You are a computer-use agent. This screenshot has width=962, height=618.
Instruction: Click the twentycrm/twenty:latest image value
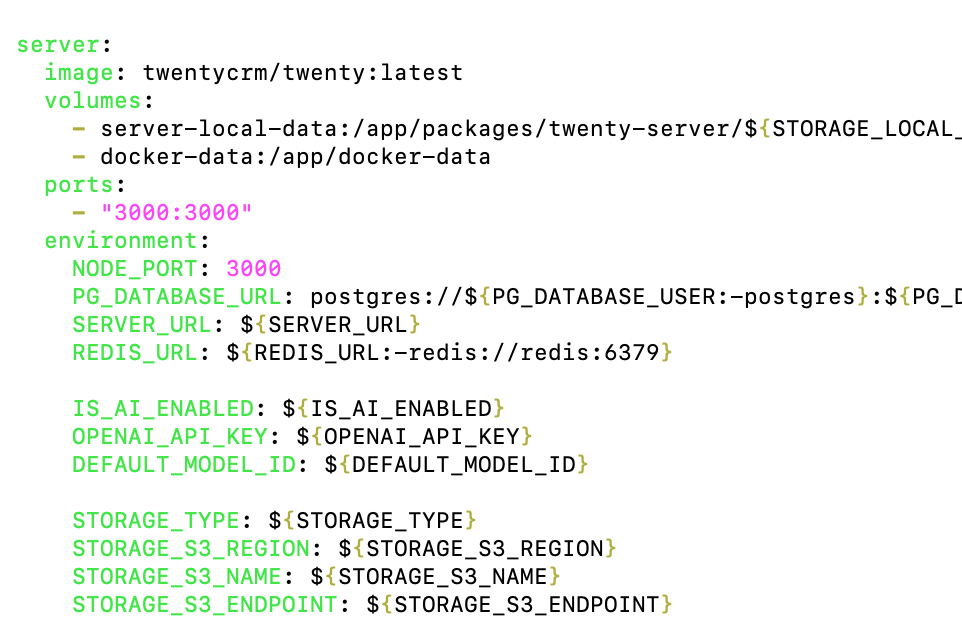[302, 73]
